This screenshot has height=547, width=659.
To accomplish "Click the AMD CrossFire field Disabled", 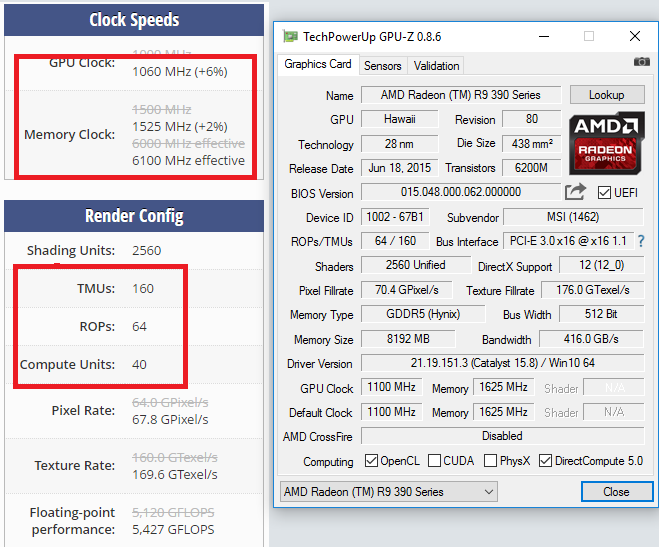I will coord(503,436).
